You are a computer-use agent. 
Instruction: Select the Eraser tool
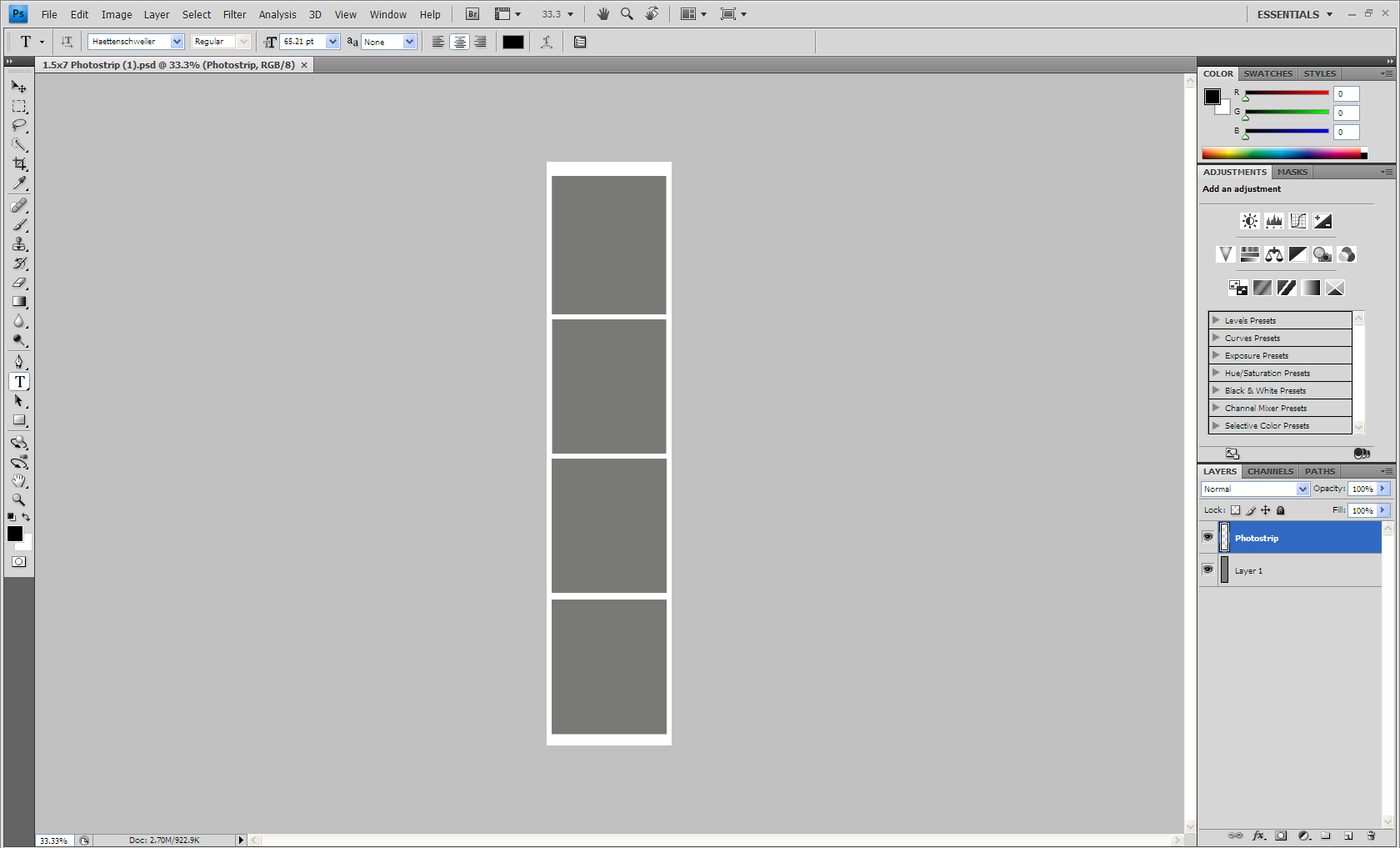click(19, 283)
